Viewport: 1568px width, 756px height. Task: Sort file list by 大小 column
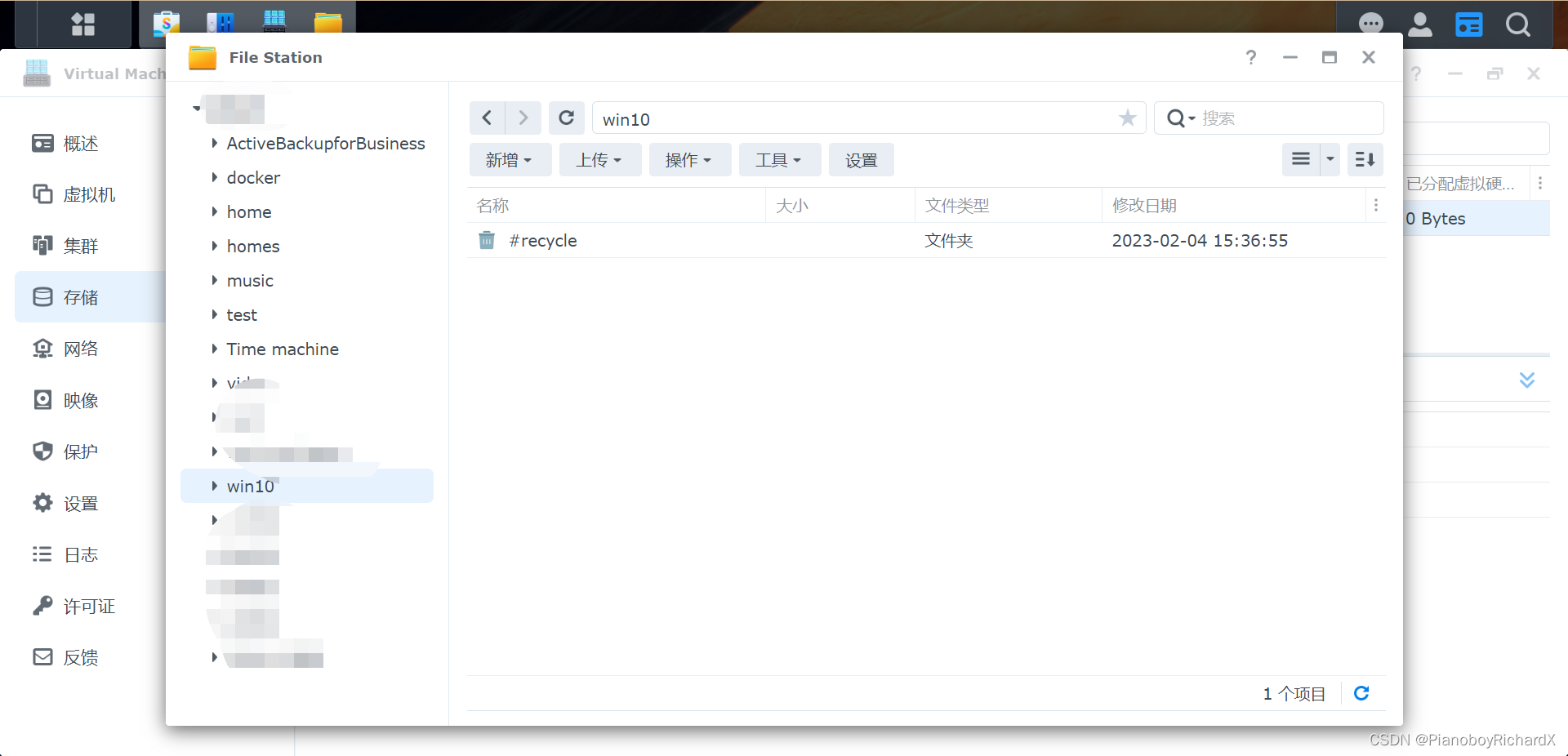point(840,206)
